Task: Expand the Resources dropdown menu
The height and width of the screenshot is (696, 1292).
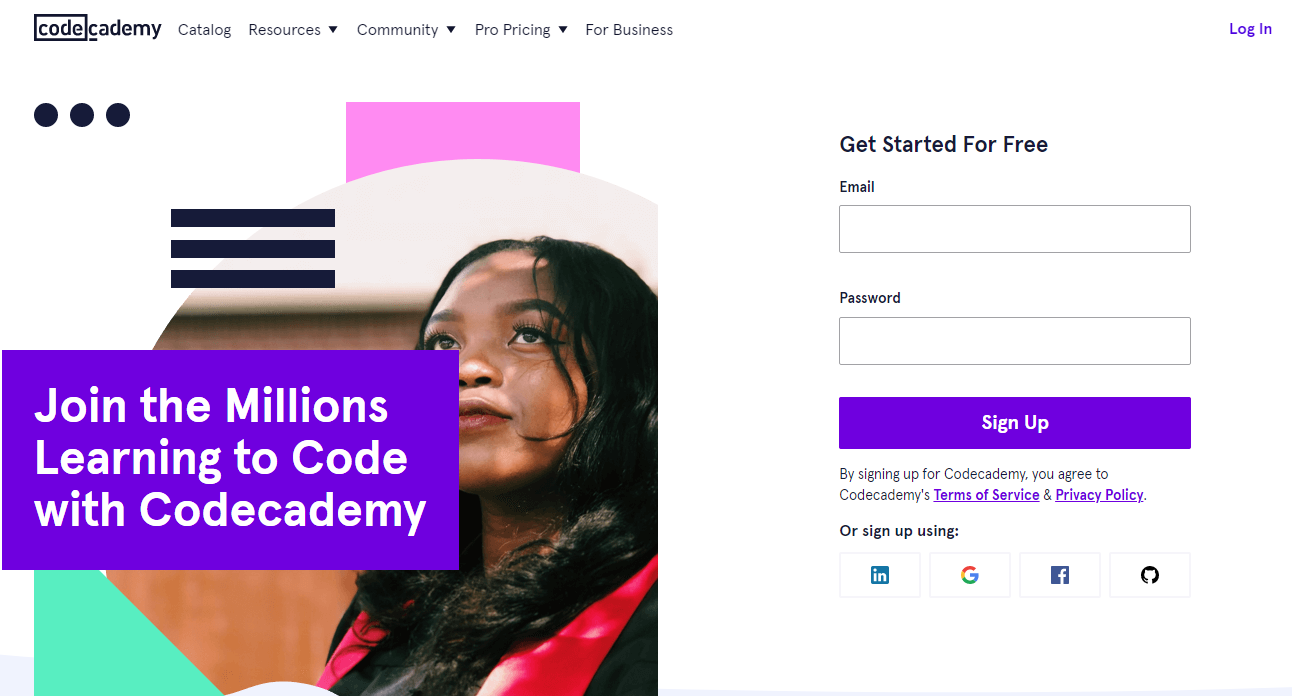Action: (293, 30)
